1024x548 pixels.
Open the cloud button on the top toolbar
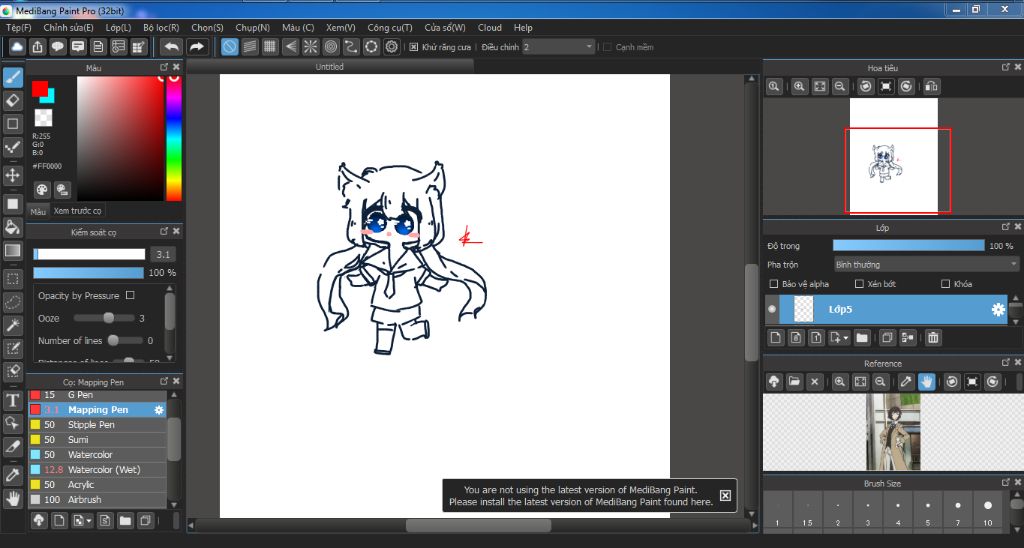click(x=17, y=46)
